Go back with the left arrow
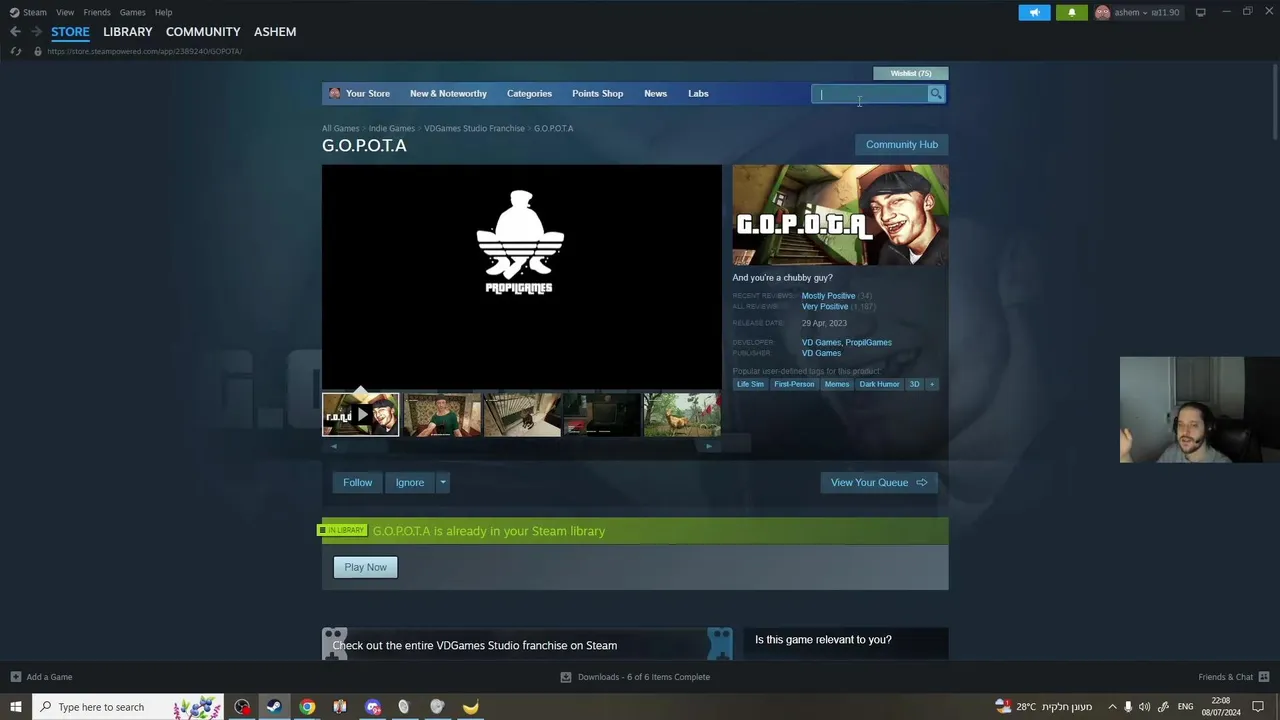This screenshot has height=720, width=1280. coord(15,32)
